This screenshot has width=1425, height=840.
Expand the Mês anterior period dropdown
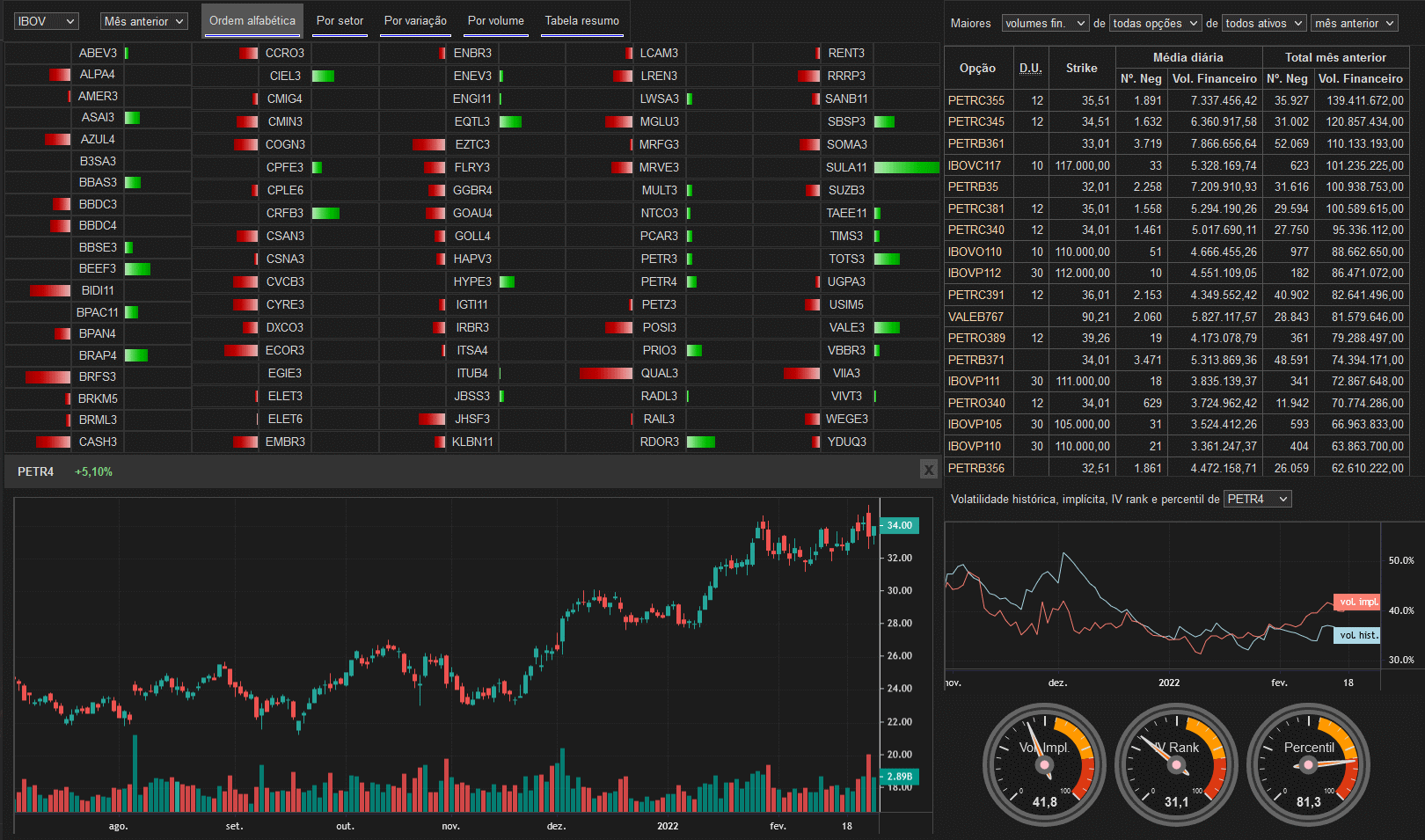[x=144, y=21]
